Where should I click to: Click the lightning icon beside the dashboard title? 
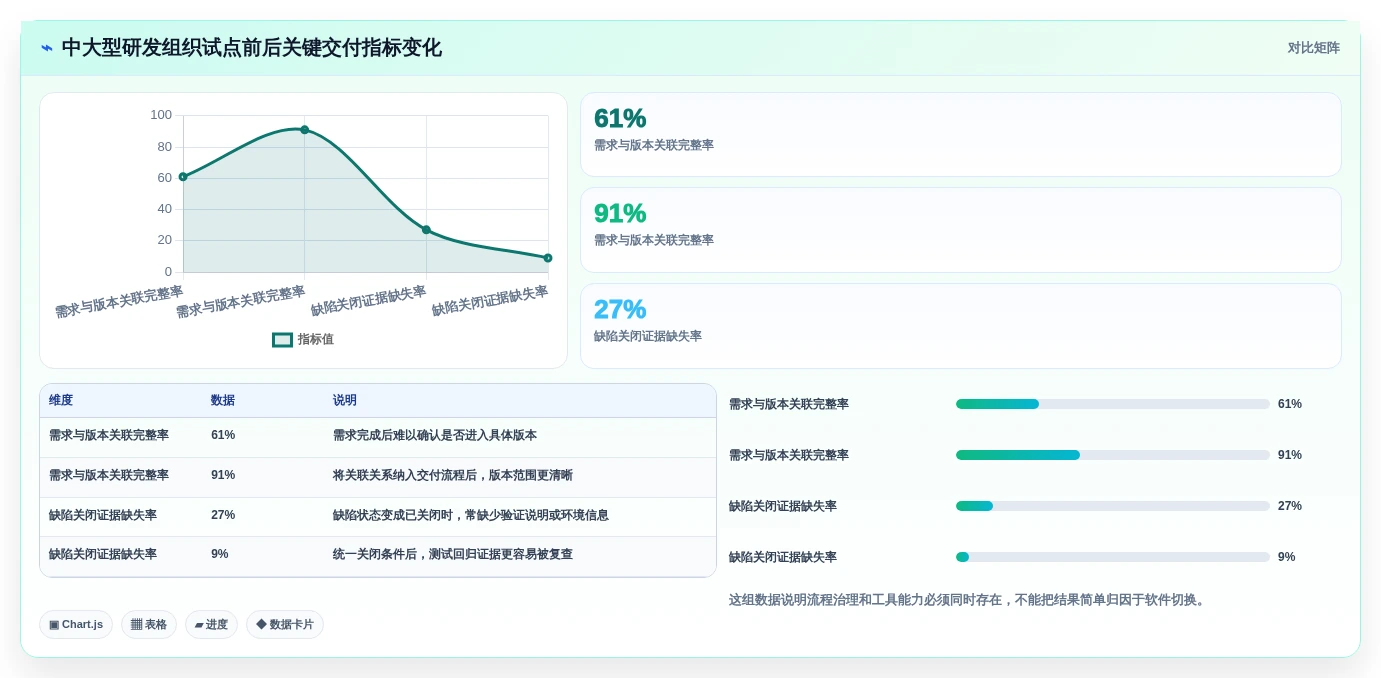point(47,48)
